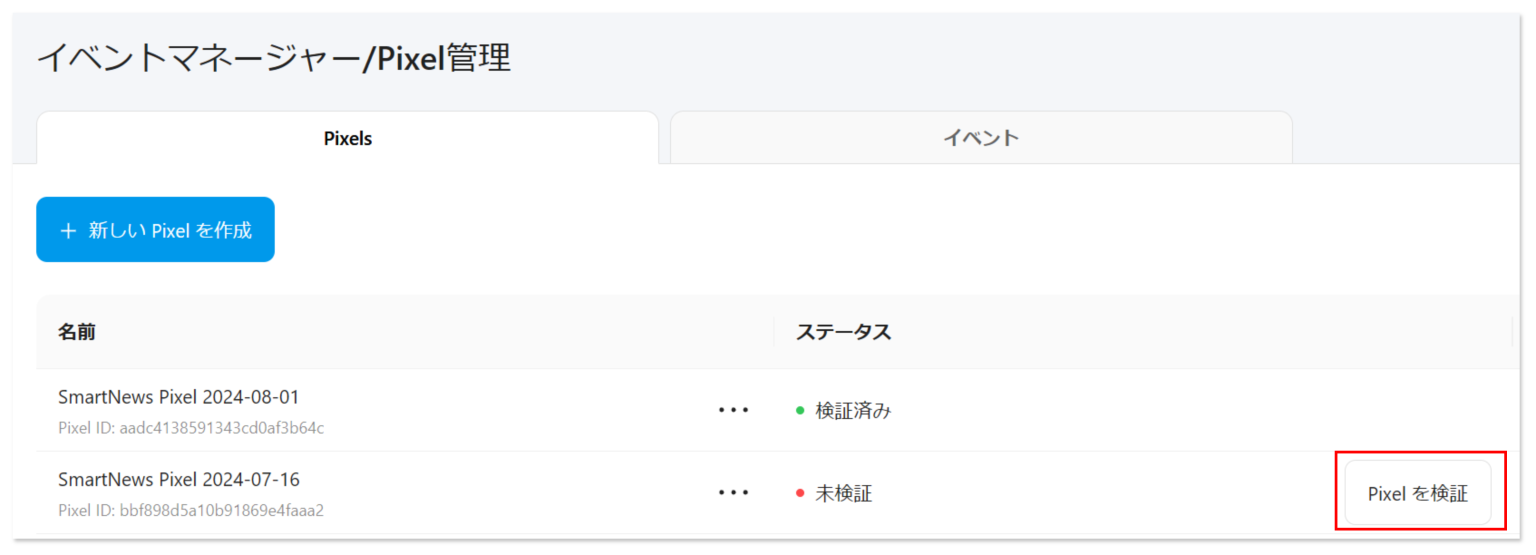This screenshot has height=555, width=1536.
Task: Click the ステータス column header
Action: coord(843,332)
